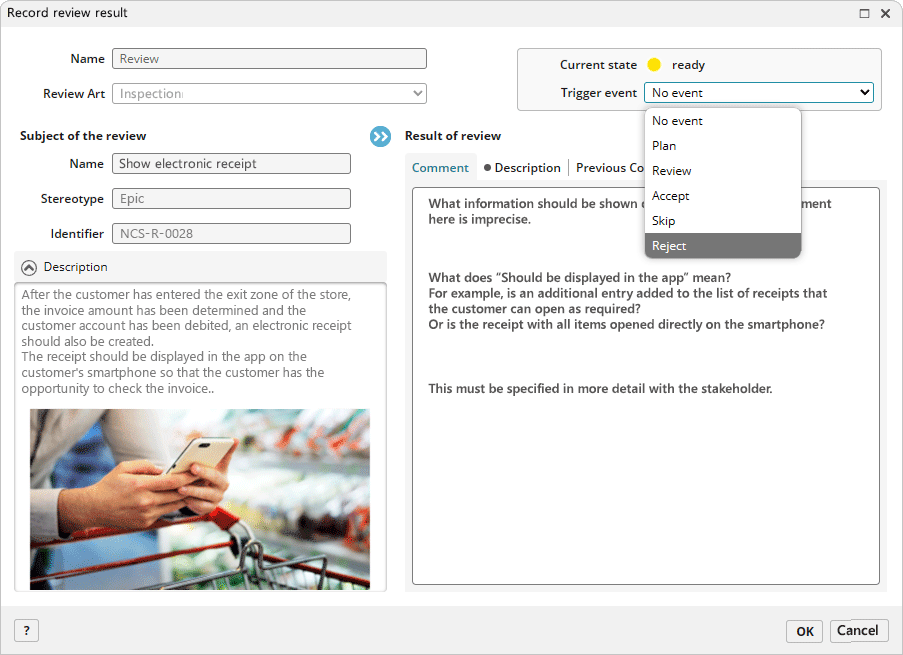Collapse the Description section chevron
Screen dimensions: 903x655
(29, 267)
